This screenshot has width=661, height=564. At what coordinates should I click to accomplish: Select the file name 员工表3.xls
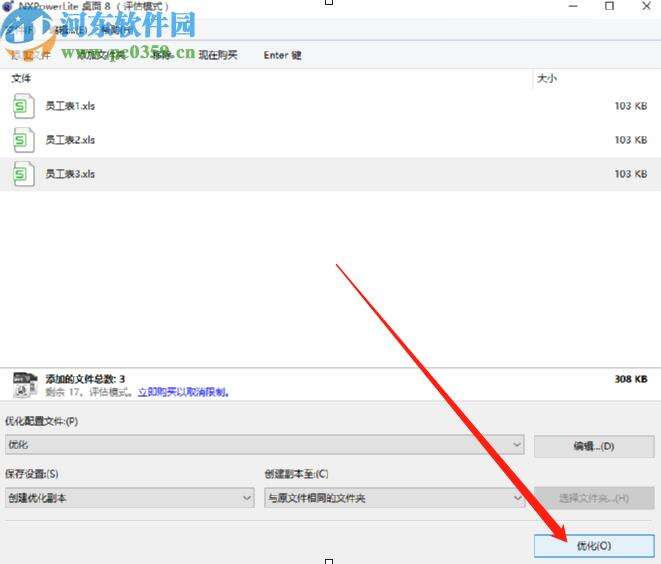click(70, 174)
